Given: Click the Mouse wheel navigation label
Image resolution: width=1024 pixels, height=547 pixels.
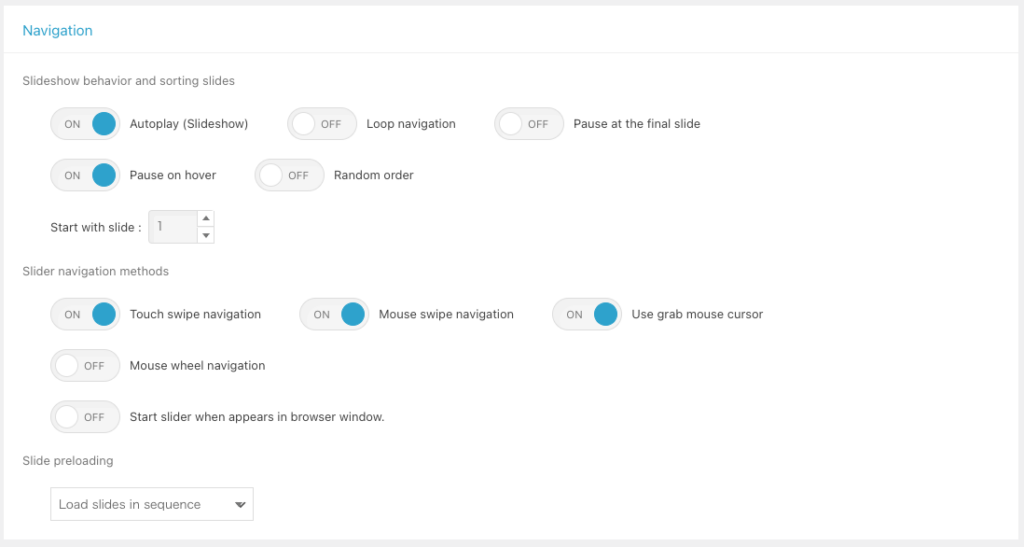Looking at the screenshot, I should coord(197,366).
